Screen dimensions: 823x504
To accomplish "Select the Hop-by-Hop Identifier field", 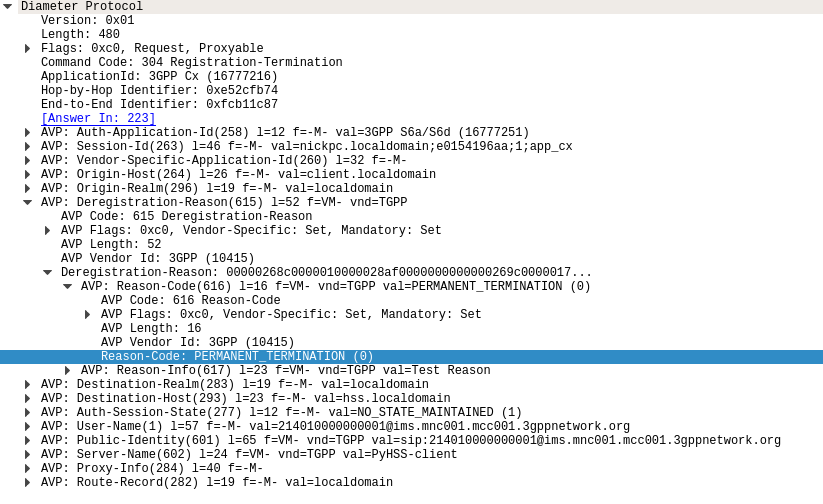I will [x=160, y=90].
